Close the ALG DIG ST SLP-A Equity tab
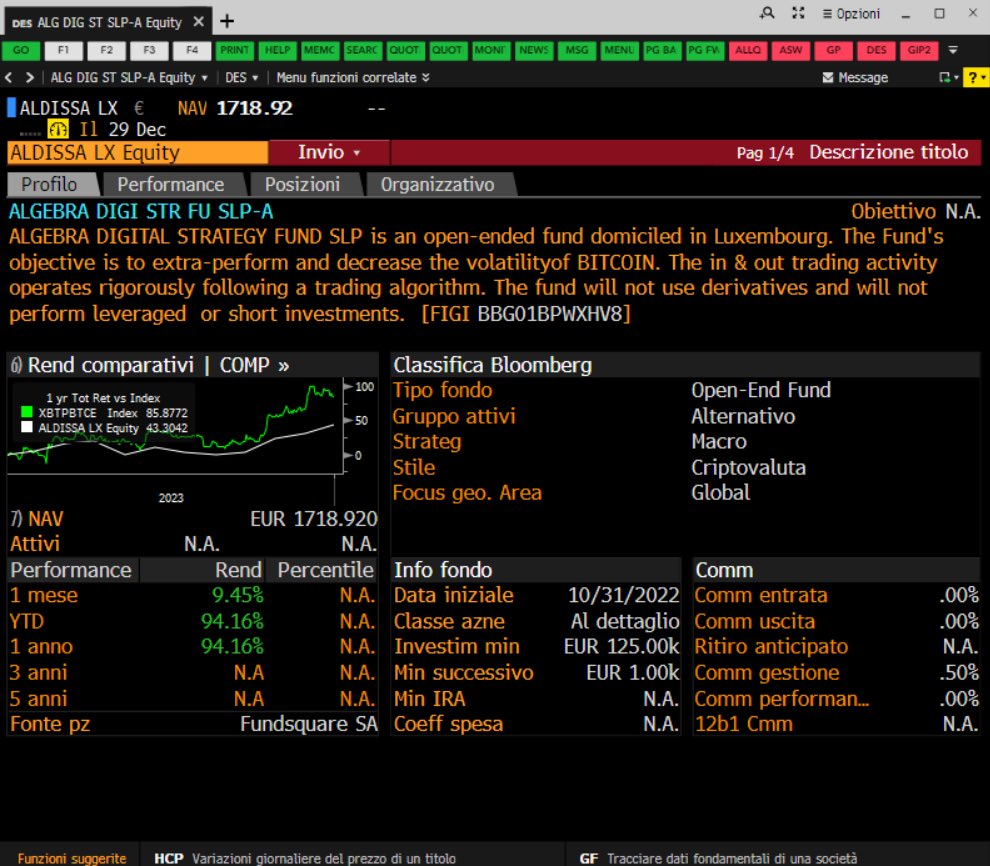The width and height of the screenshot is (990, 866). point(198,21)
